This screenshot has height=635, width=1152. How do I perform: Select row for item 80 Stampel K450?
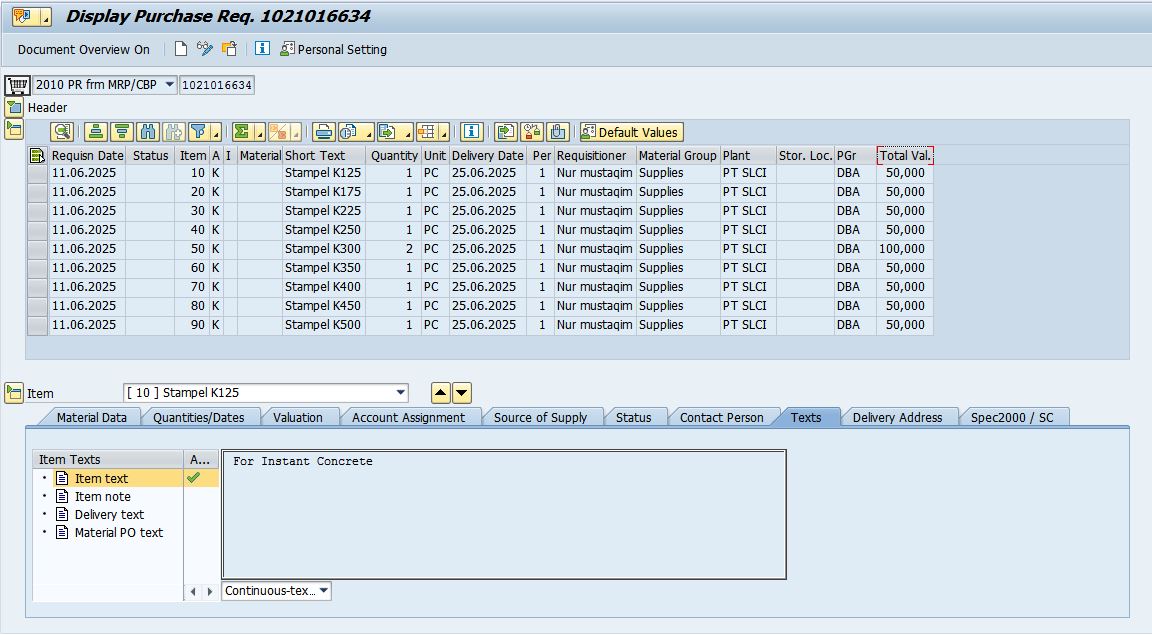tap(37, 306)
